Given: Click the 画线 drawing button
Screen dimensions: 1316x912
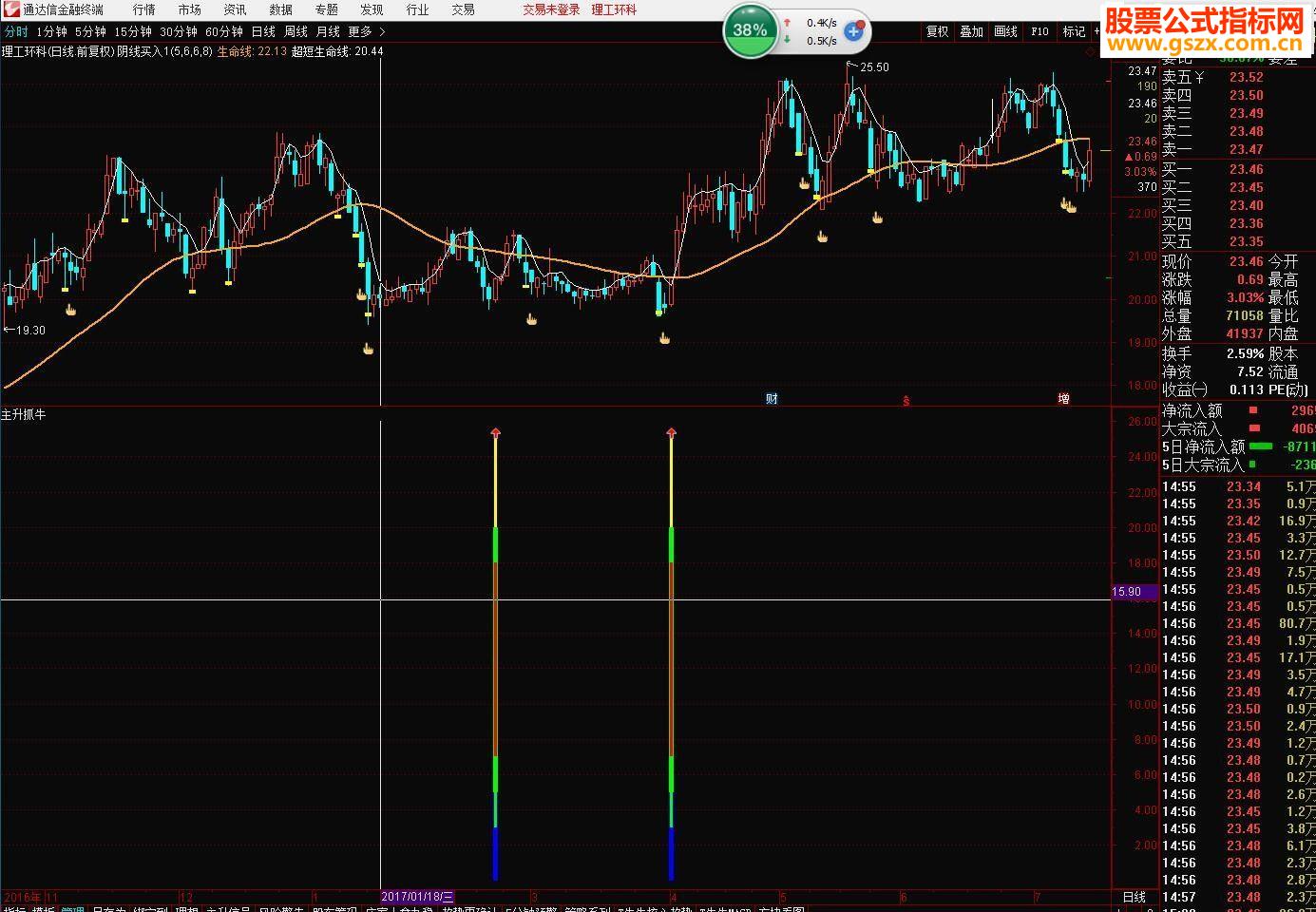Looking at the screenshot, I should point(1005,31).
